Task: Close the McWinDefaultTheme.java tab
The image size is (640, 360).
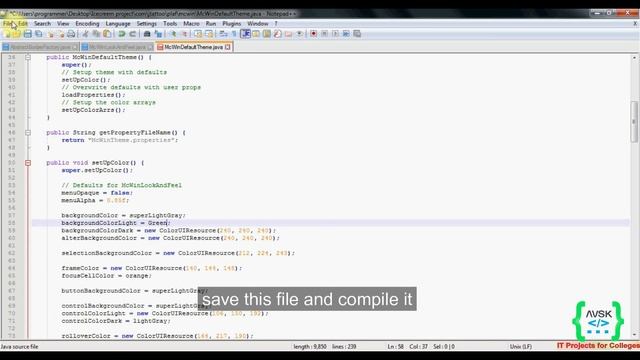Action: click(x=228, y=47)
